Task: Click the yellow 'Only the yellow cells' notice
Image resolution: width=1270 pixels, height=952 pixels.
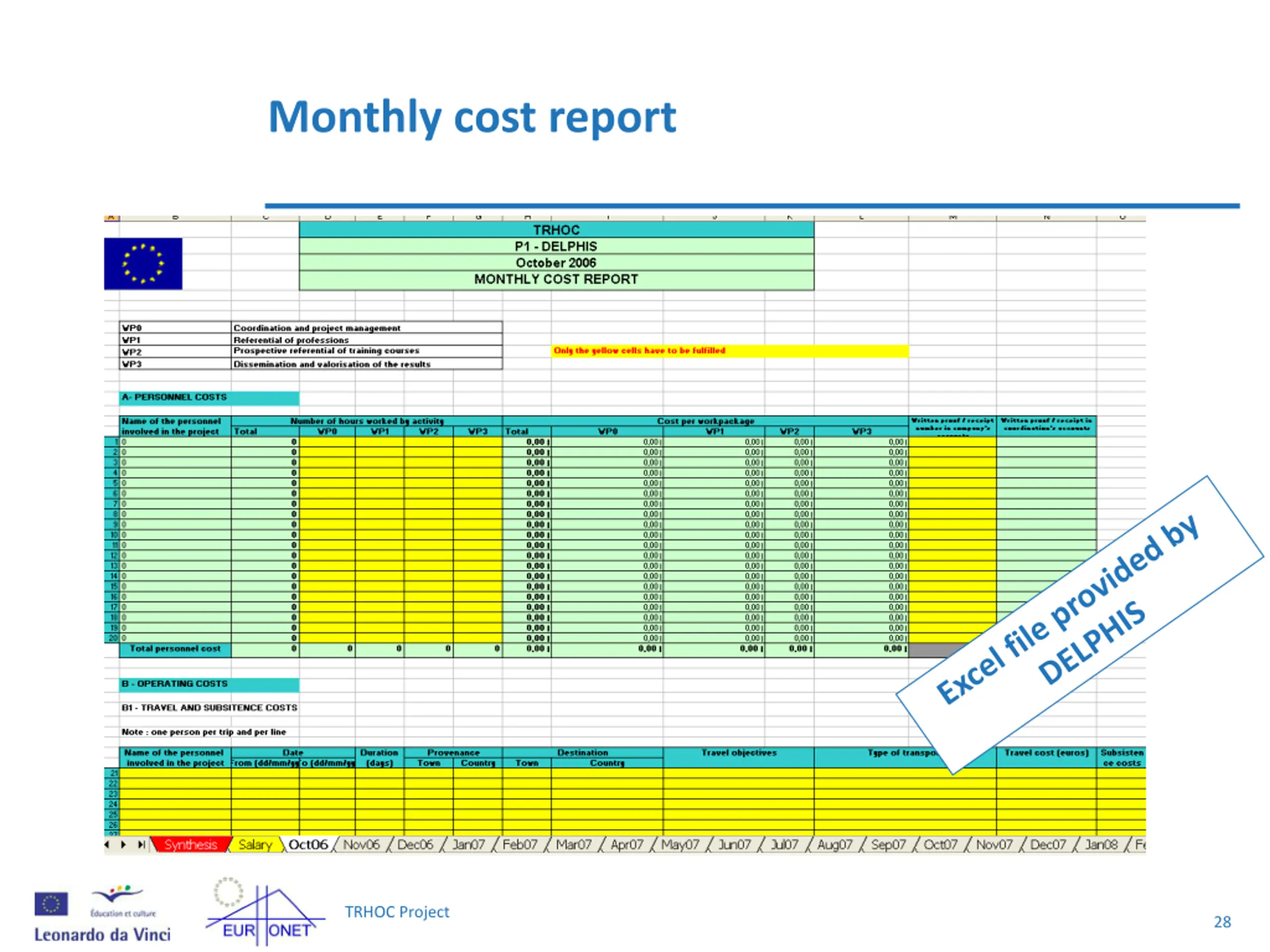Action: click(730, 351)
